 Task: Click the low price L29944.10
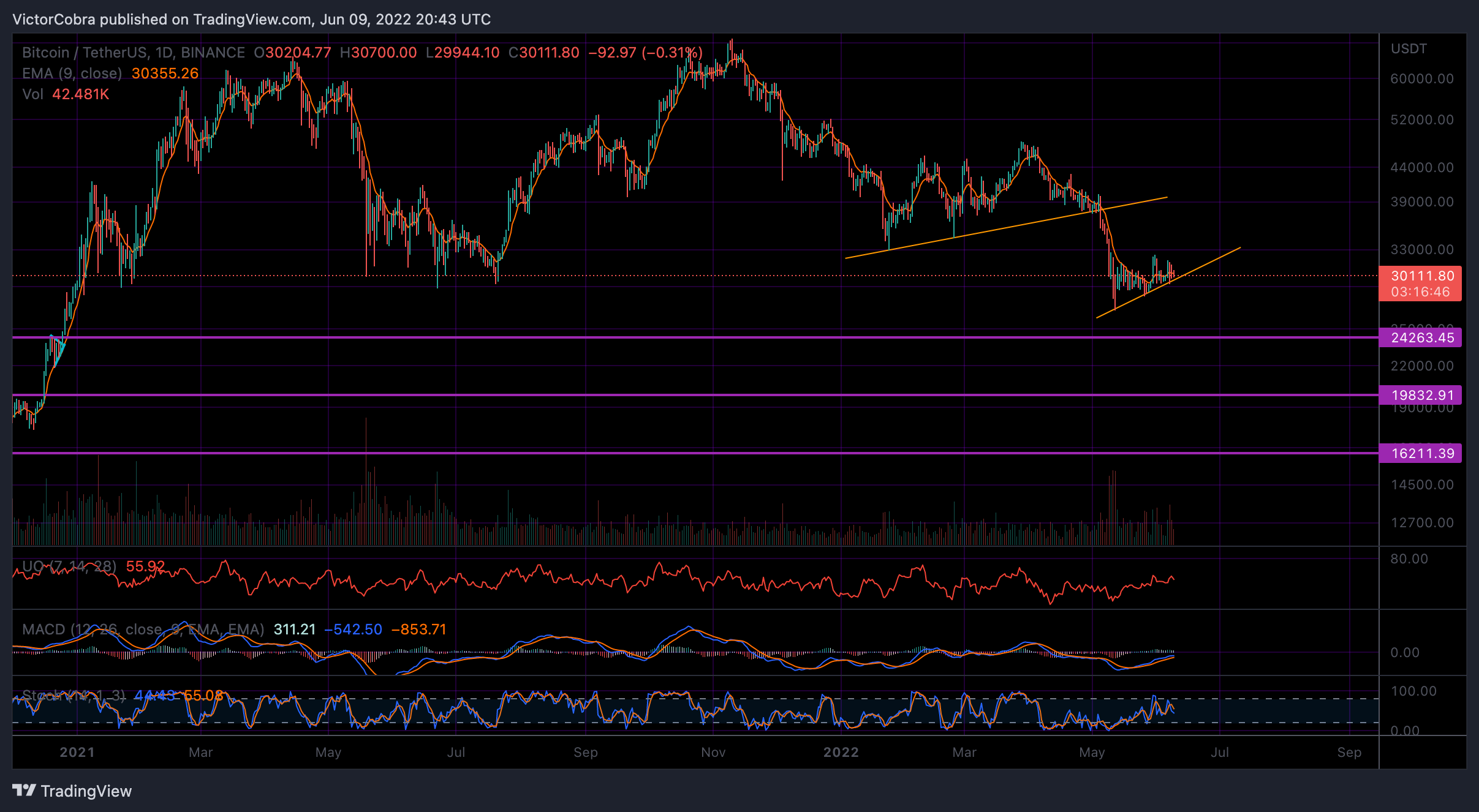463,53
